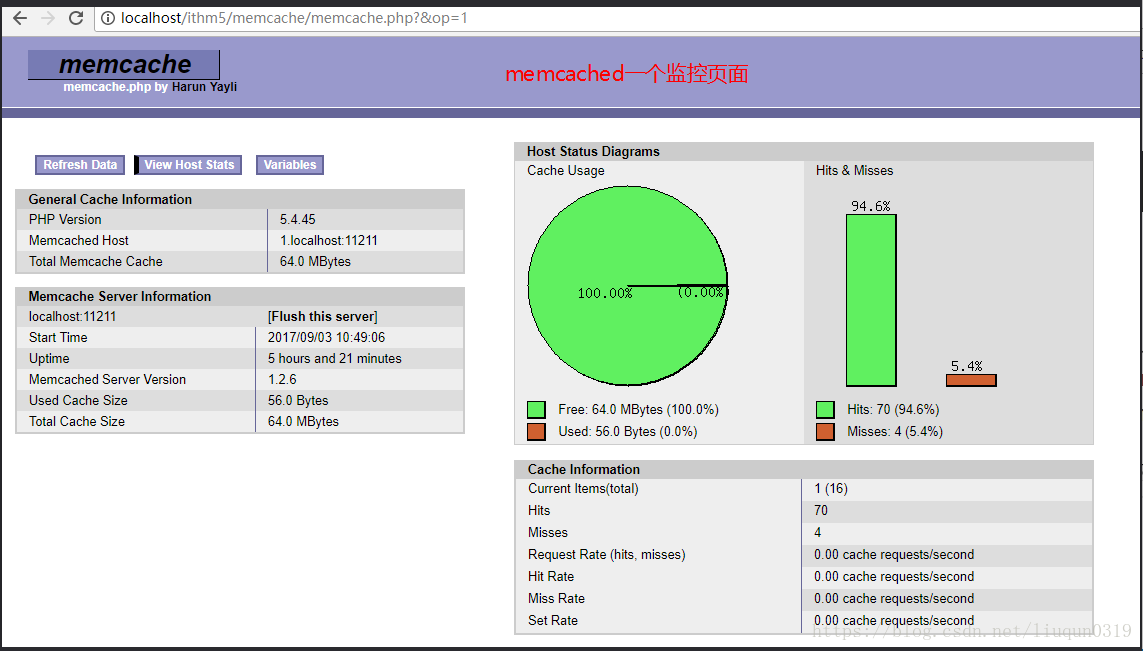The height and width of the screenshot is (651, 1143).
Task: Open Harun Yayli author link
Action: point(204,87)
